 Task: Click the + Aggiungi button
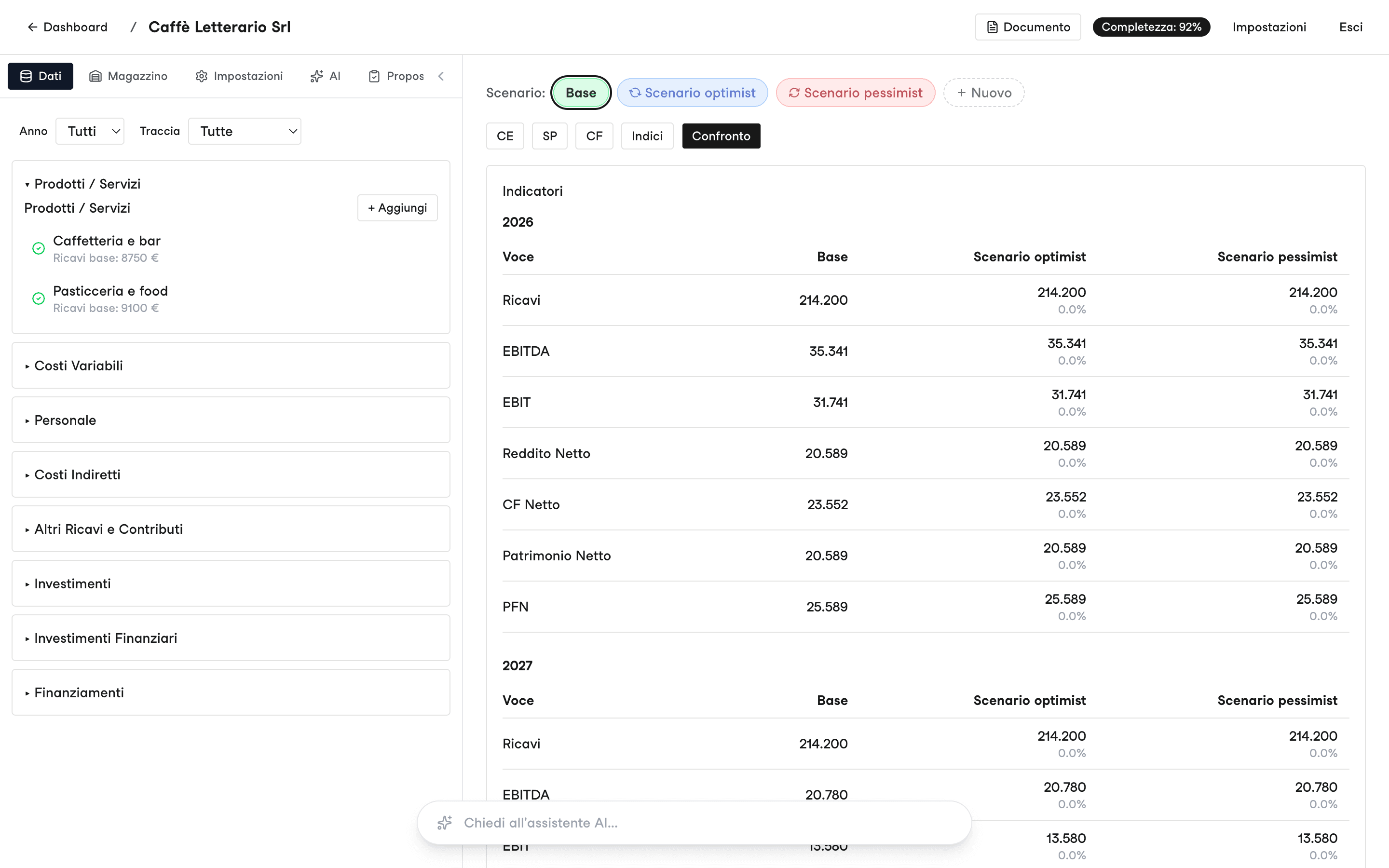point(397,208)
